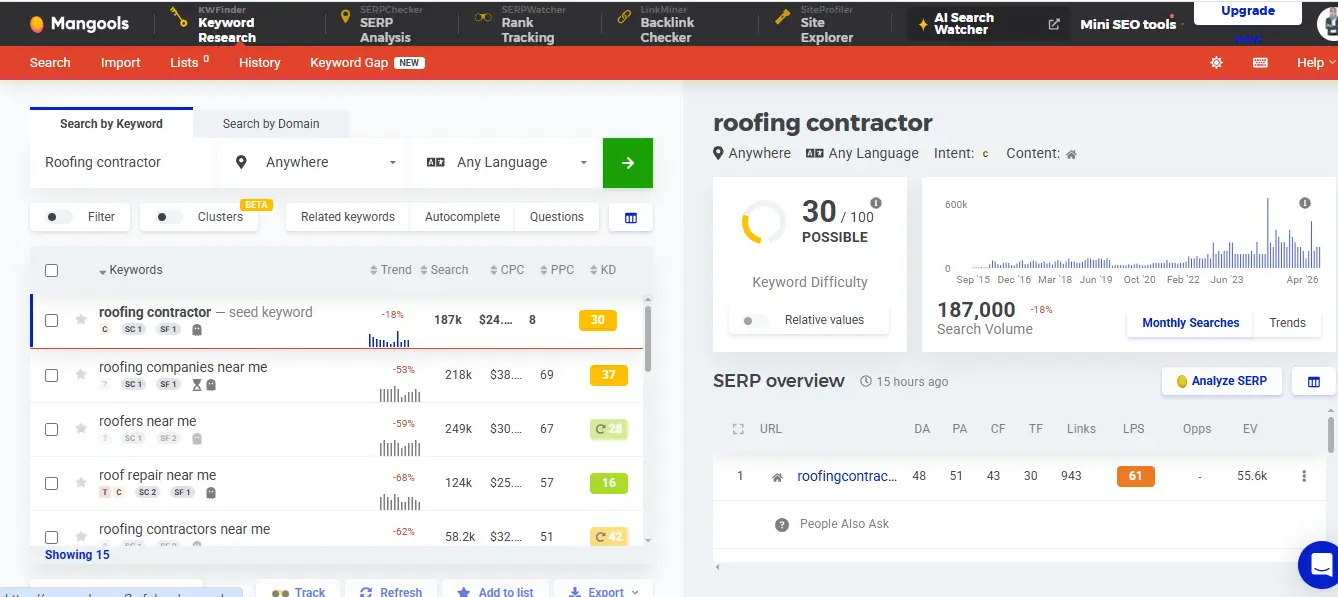Check the roofing contractors near me checkbox

tap(52, 537)
